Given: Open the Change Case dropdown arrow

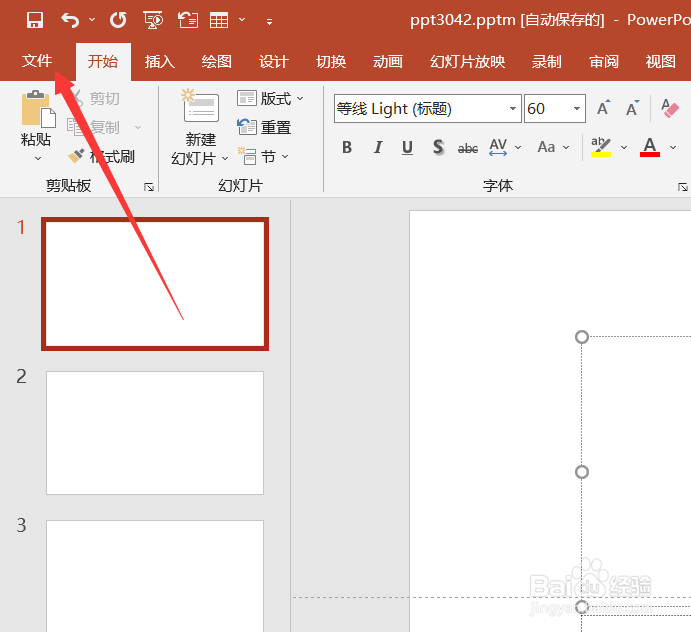Looking at the screenshot, I should click(566, 147).
